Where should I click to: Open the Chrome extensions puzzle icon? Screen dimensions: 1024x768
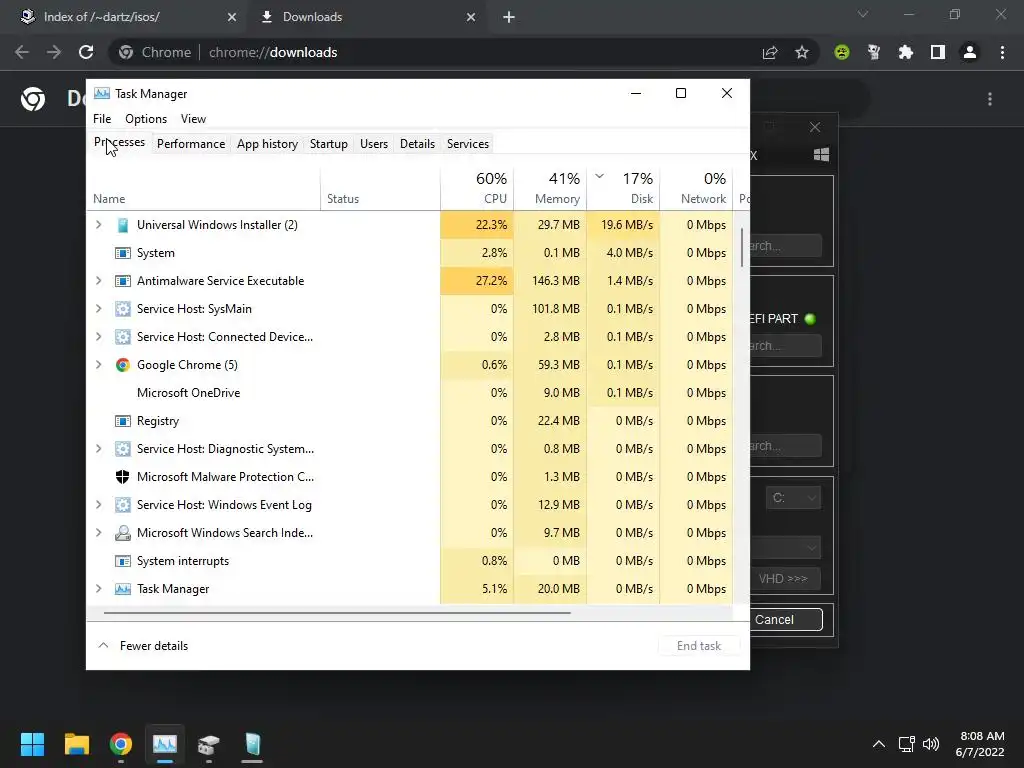tap(905, 52)
